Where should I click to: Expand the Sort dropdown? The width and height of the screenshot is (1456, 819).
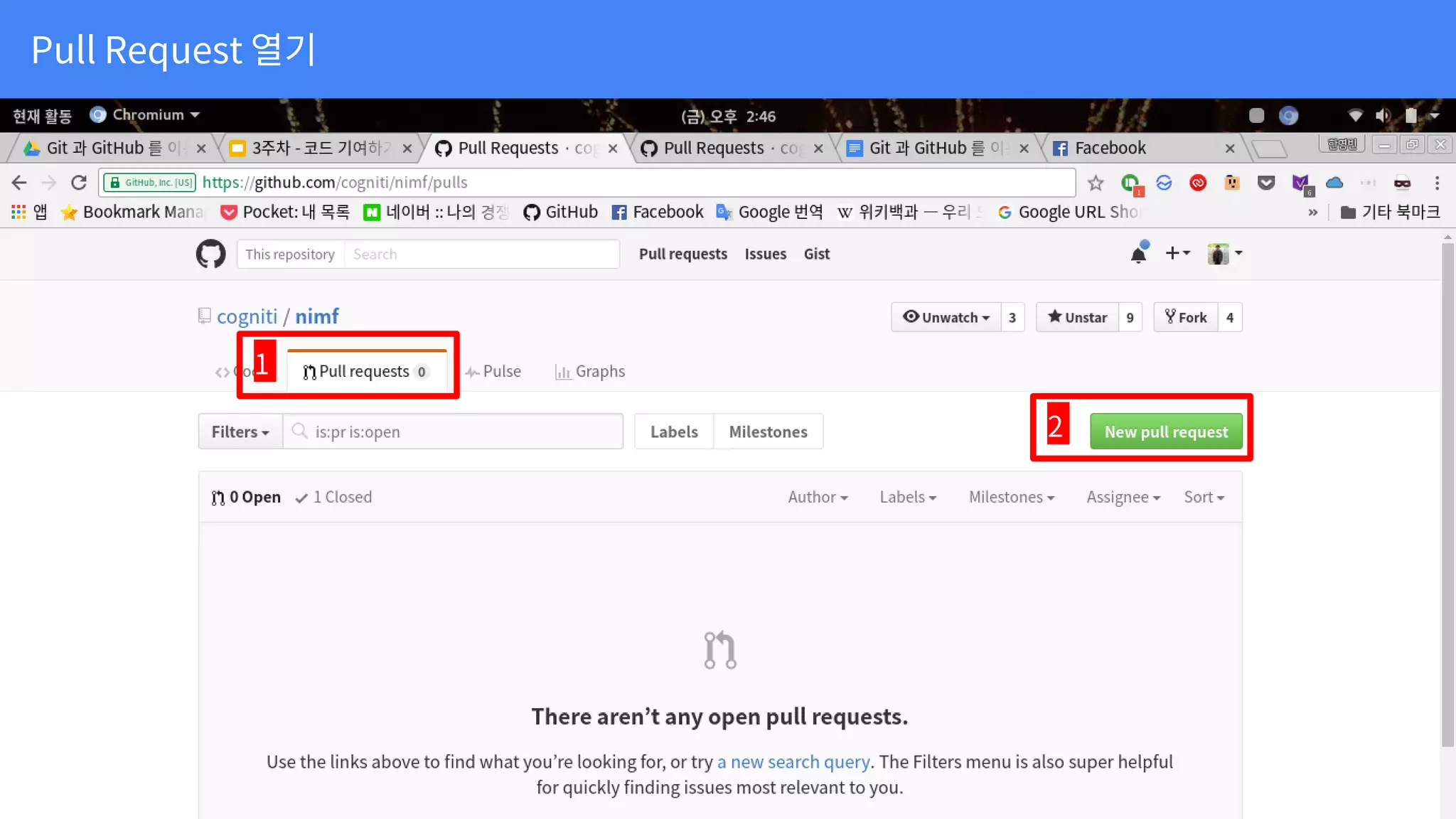pos(1204,497)
